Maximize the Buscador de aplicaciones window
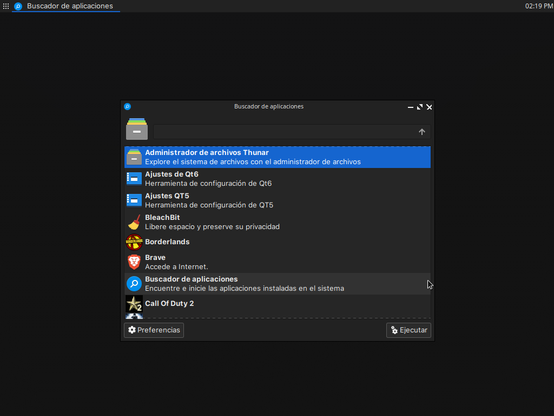This screenshot has height=416, width=554. (x=420, y=107)
